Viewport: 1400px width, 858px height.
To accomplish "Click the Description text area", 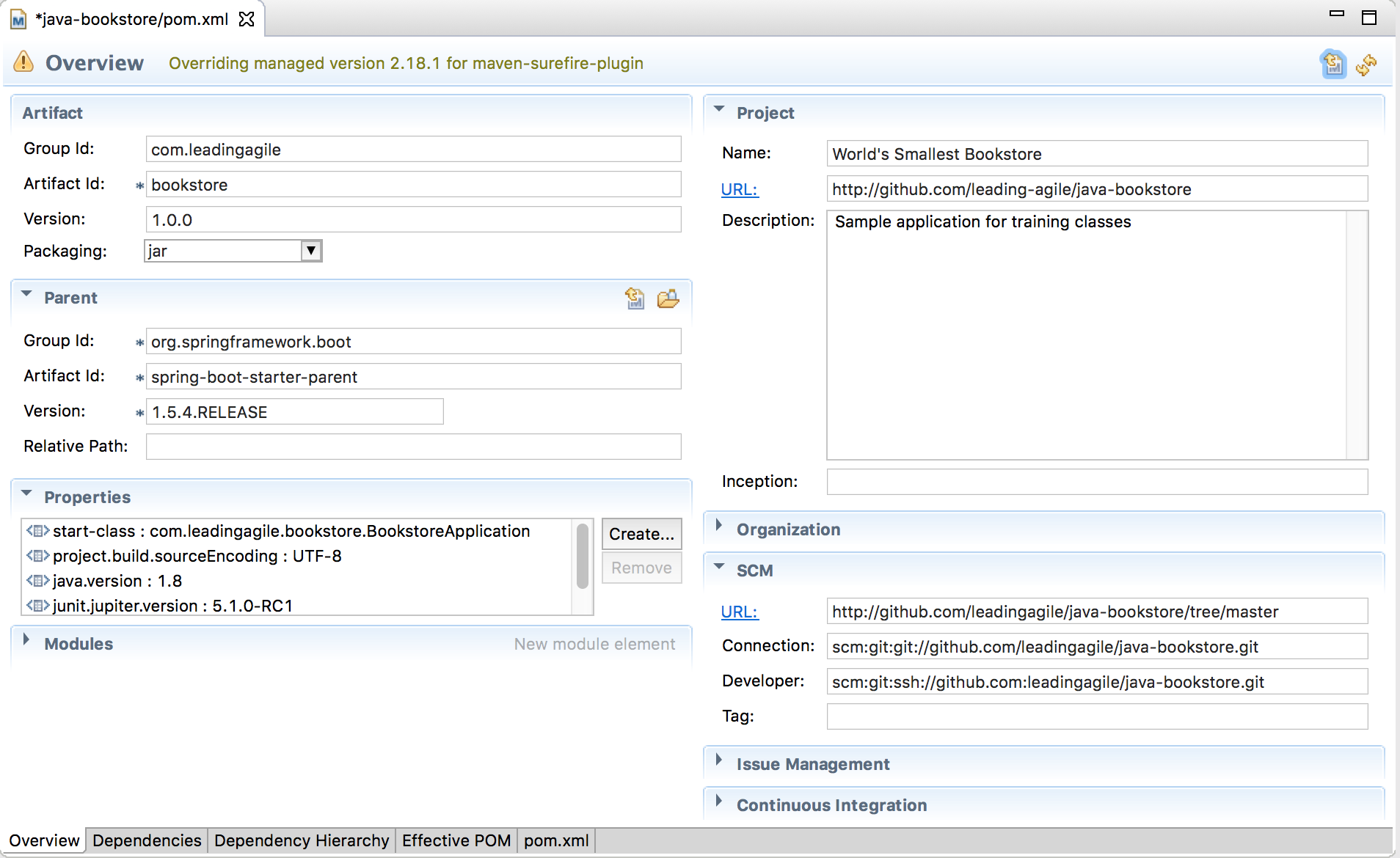I will [1087, 335].
